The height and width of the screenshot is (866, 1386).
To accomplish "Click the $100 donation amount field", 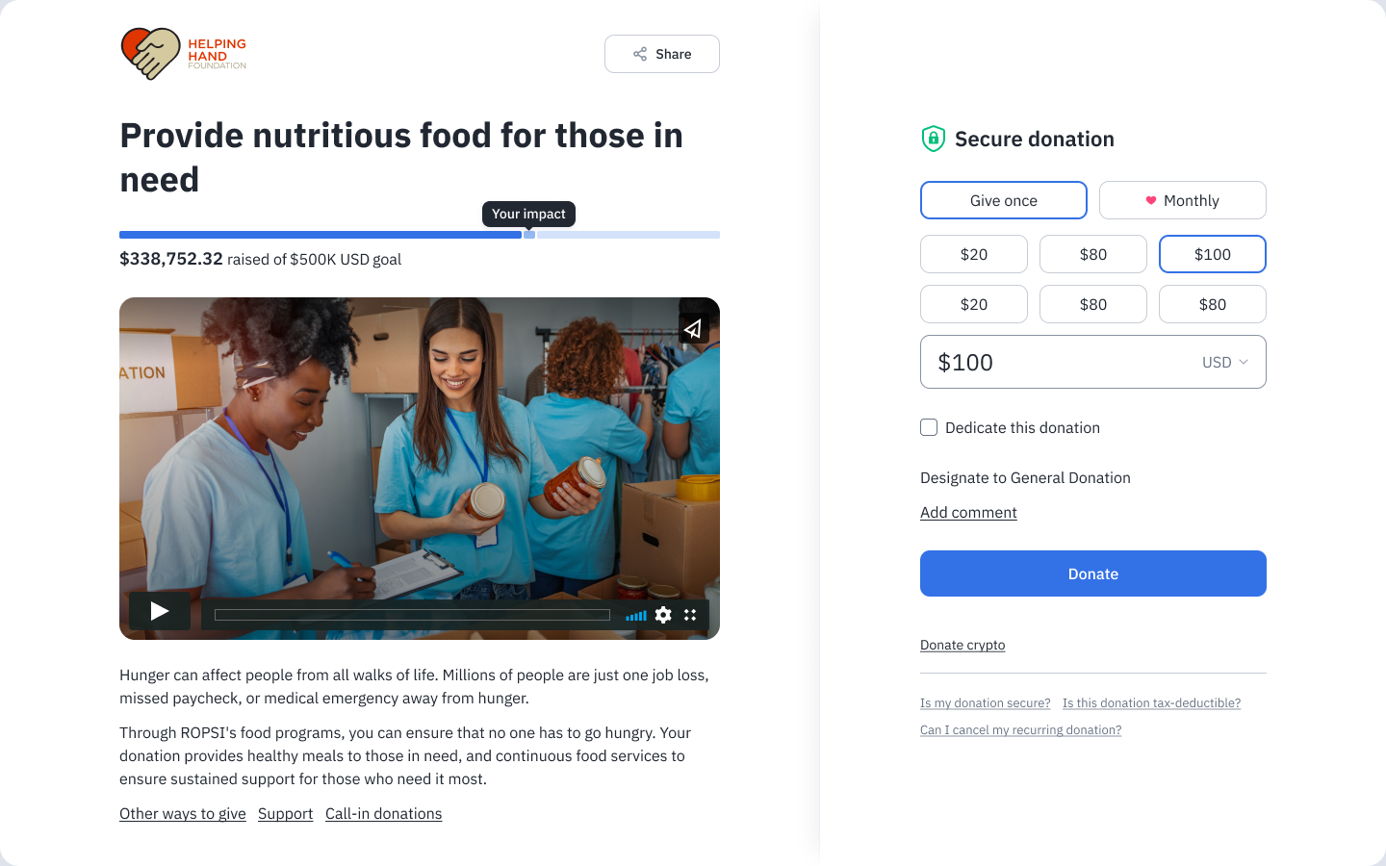I will (1093, 362).
